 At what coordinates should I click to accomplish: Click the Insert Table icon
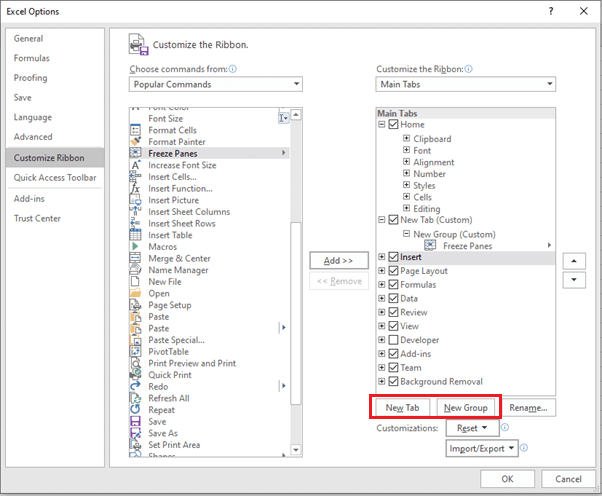[x=135, y=235]
